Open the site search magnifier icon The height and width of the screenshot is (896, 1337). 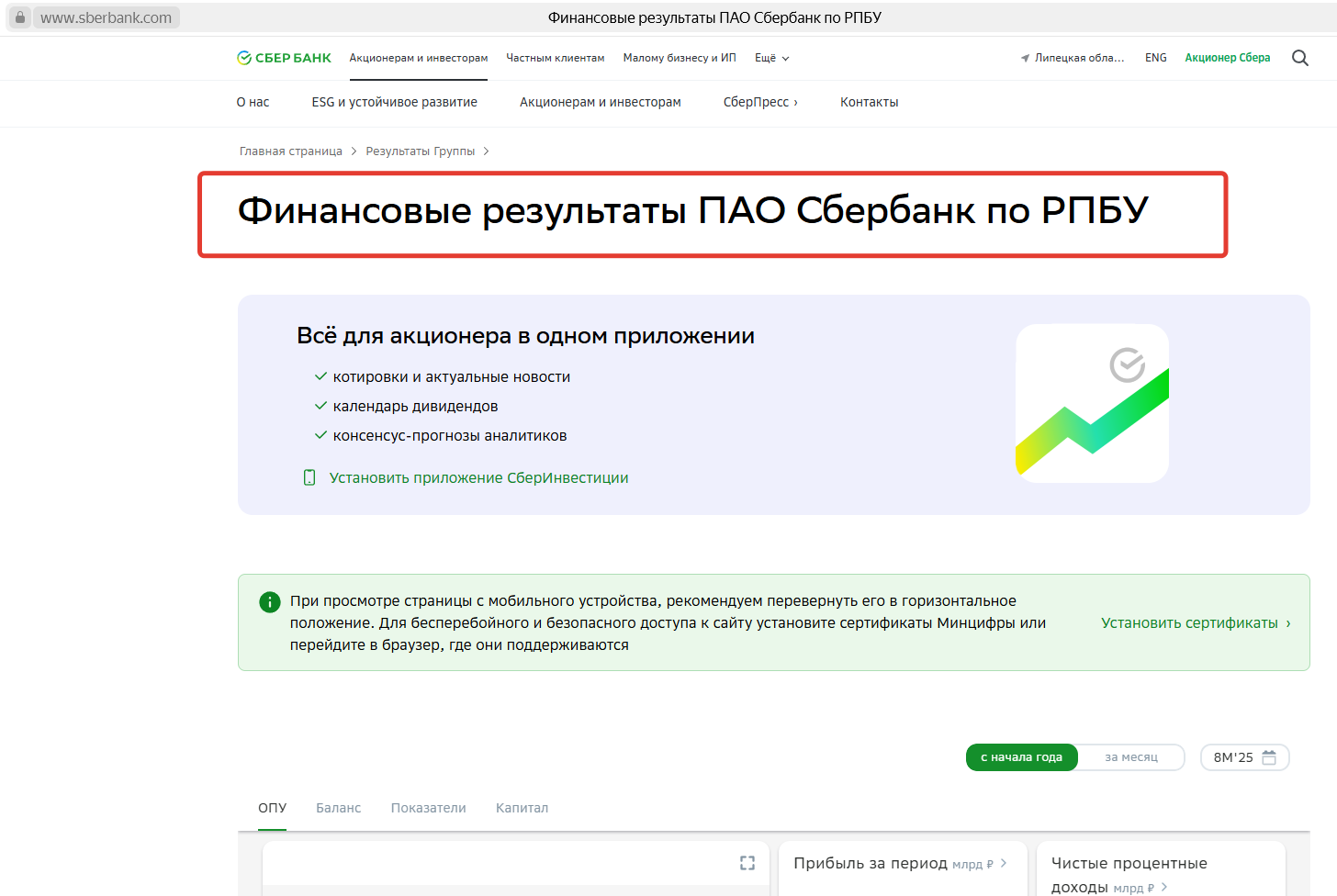1300,58
